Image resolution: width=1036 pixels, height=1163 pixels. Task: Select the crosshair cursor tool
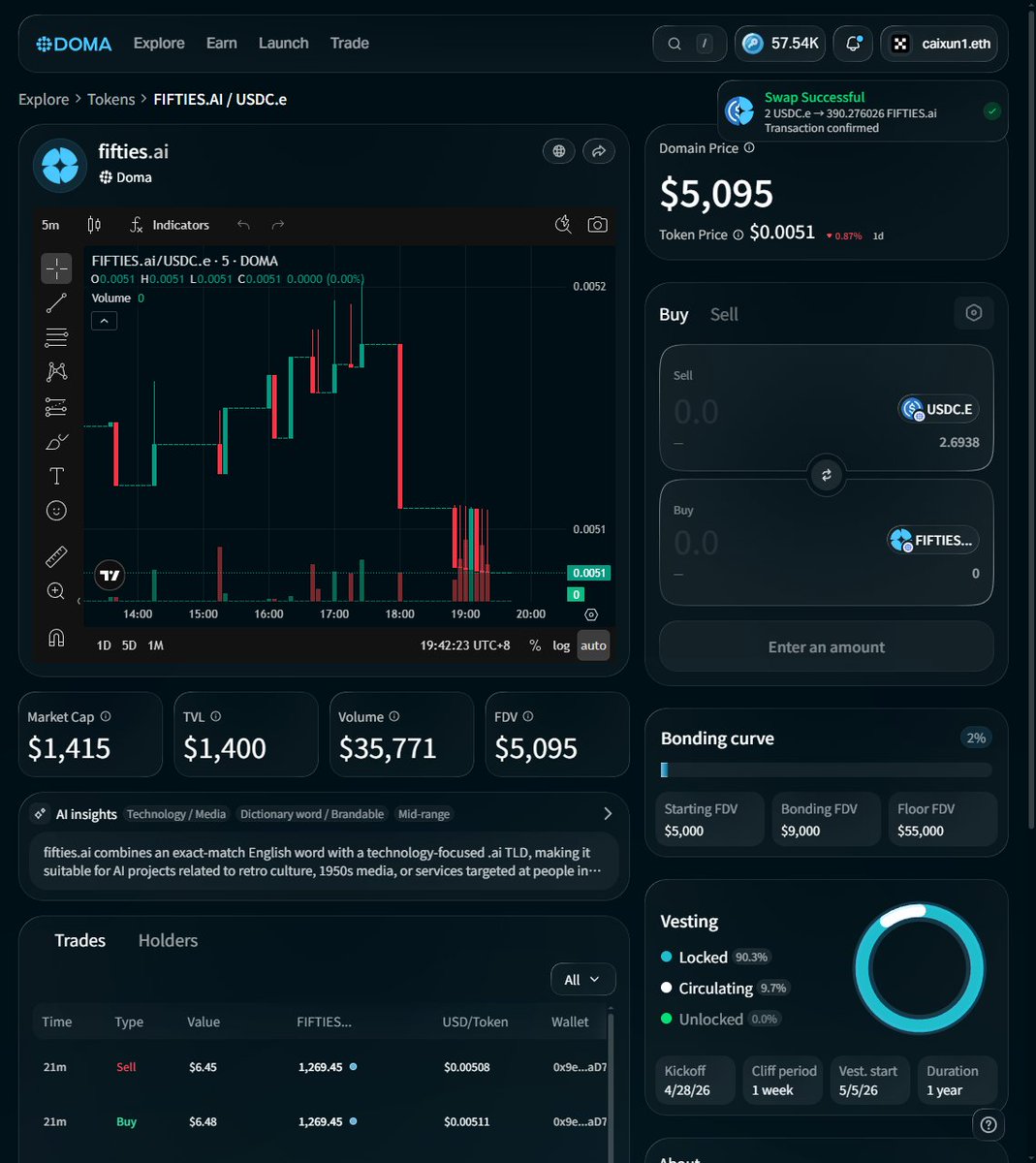[56, 268]
